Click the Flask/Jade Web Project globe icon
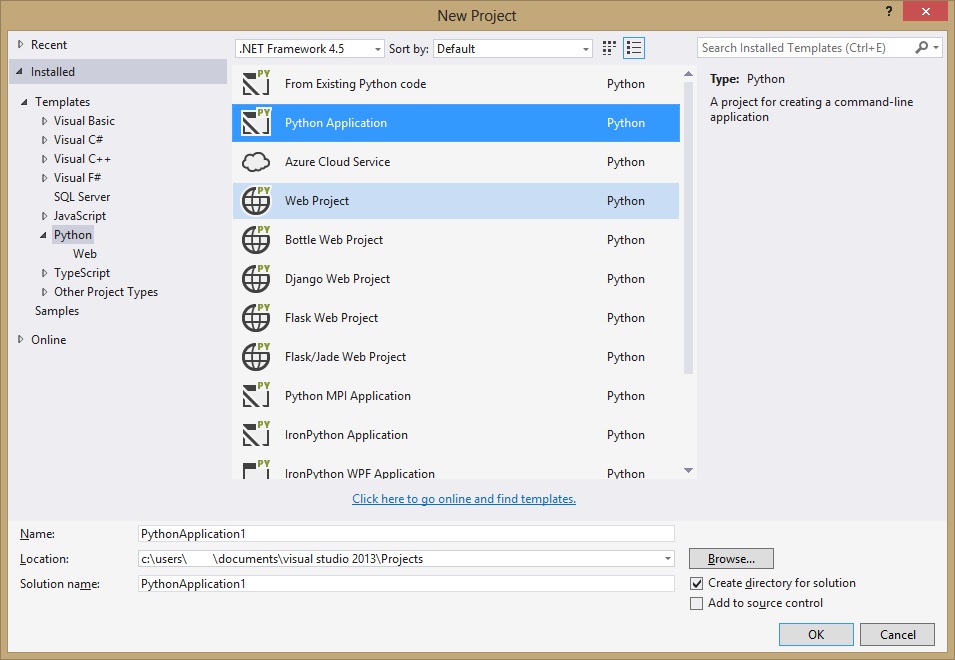 tap(256, 356)
